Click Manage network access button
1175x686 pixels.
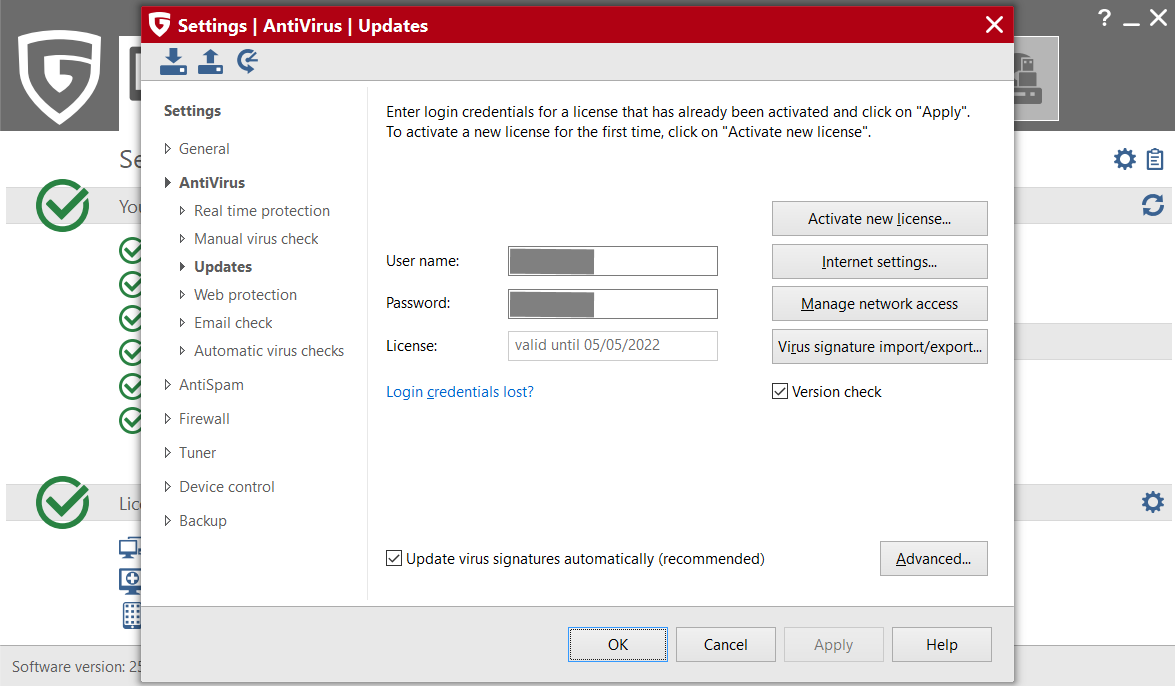pos(880,304)
